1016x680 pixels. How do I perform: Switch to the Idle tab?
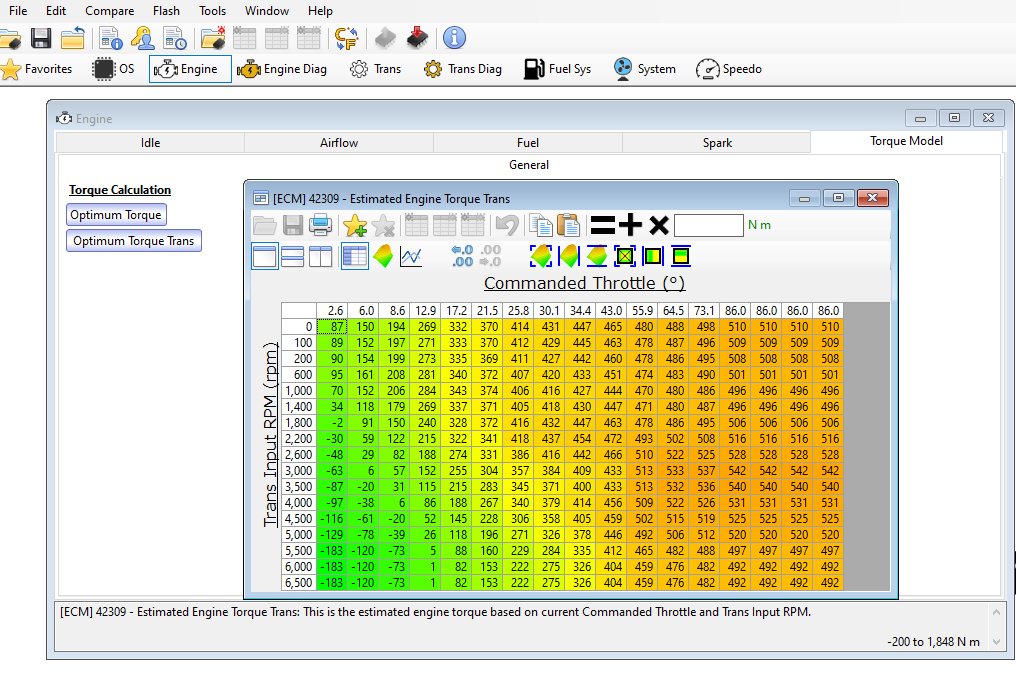point(150,143)
